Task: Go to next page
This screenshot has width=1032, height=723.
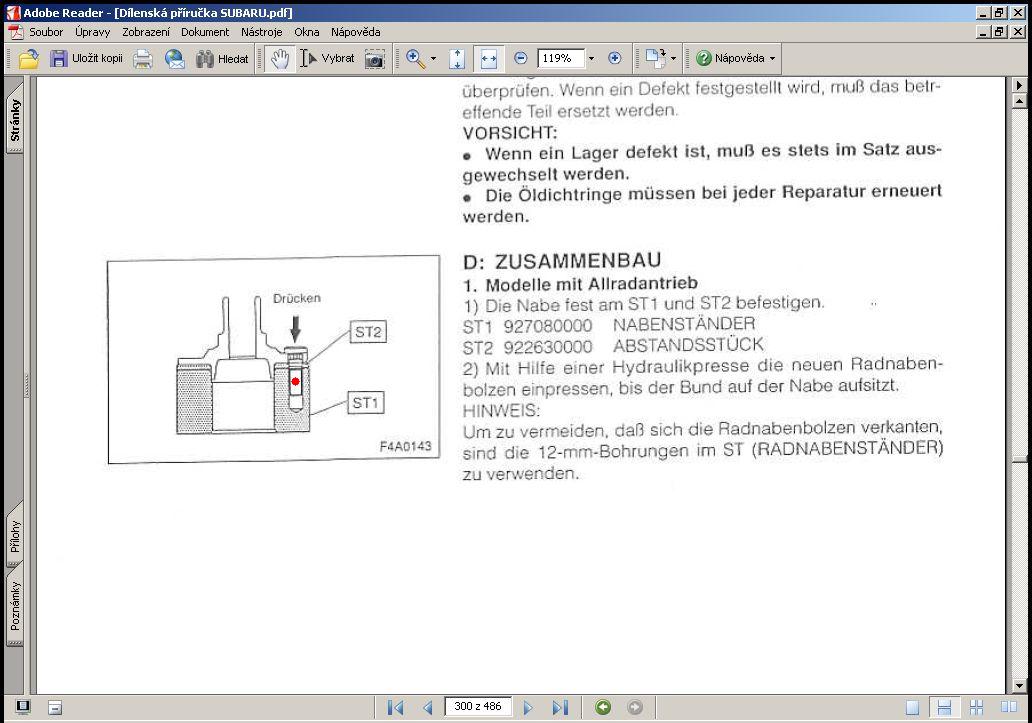Action: (528, 707)
